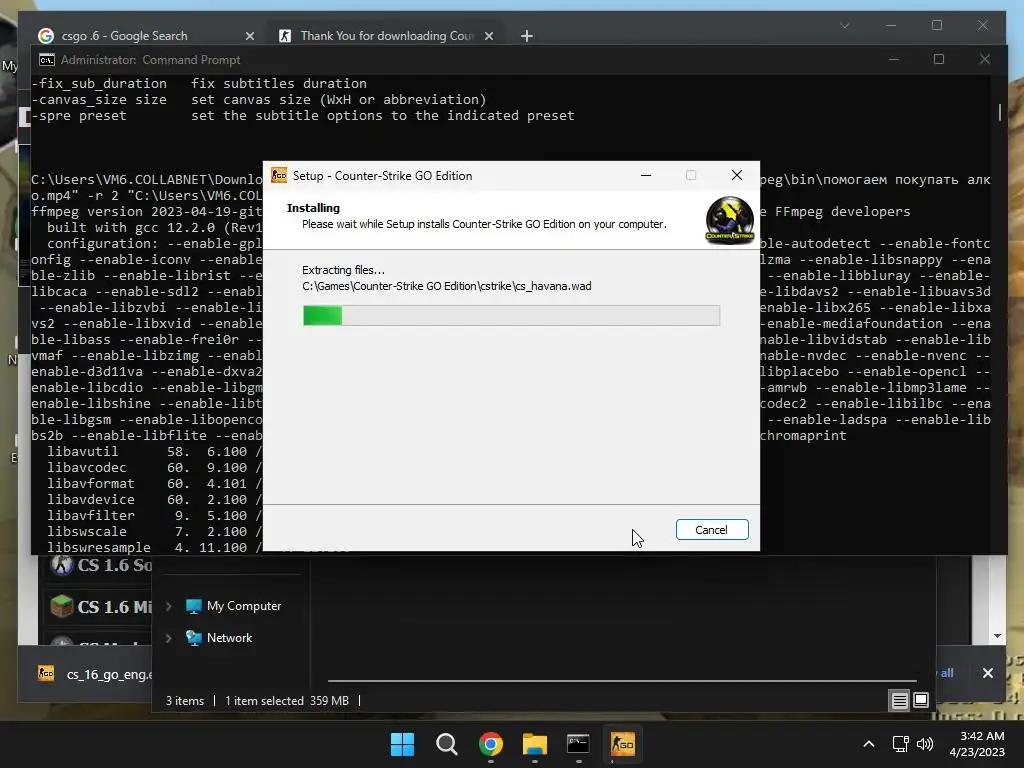The image size is (1024, 768).
Task: Maximize the Administrator Command Prompt window
Action: 939,59
